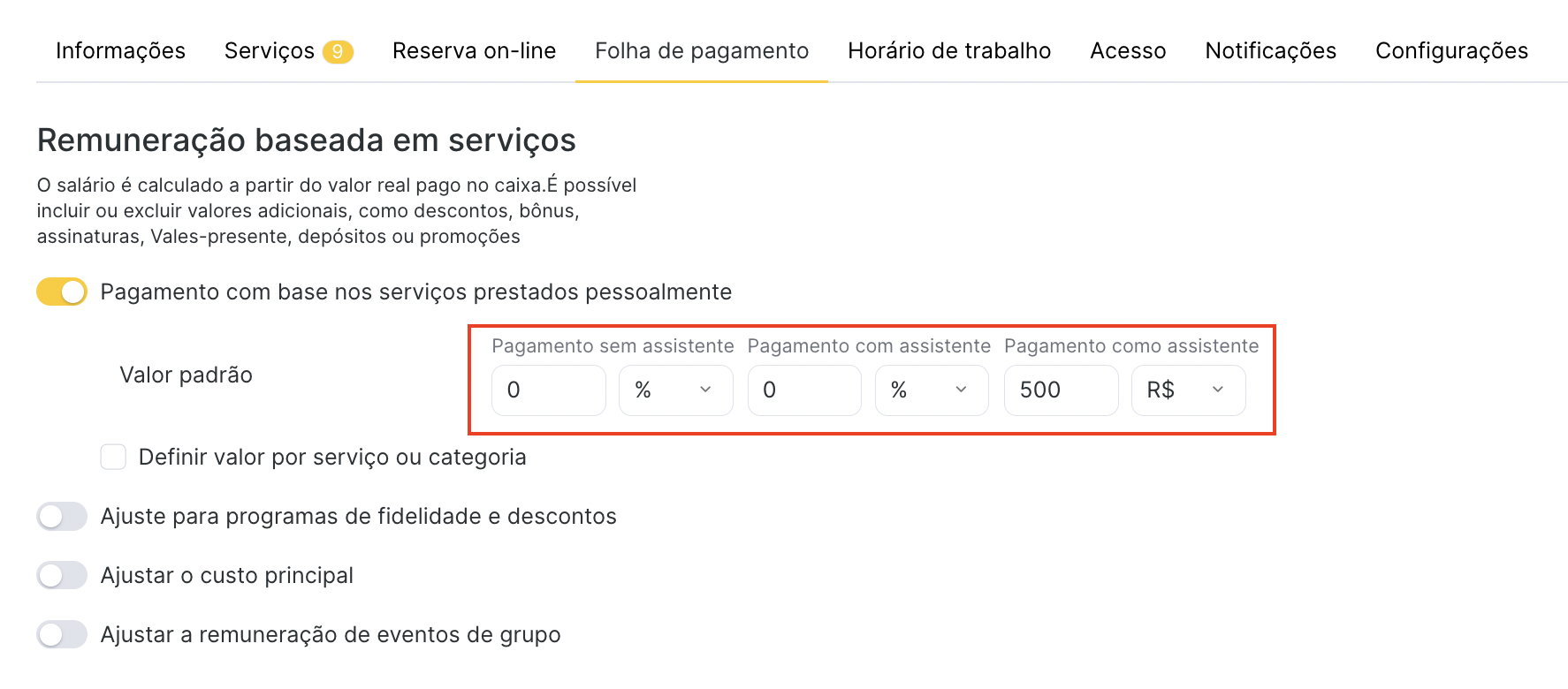1568x689 pixels.
Task: Go to the Configurações tab
Action: [x=1451, y=51]
